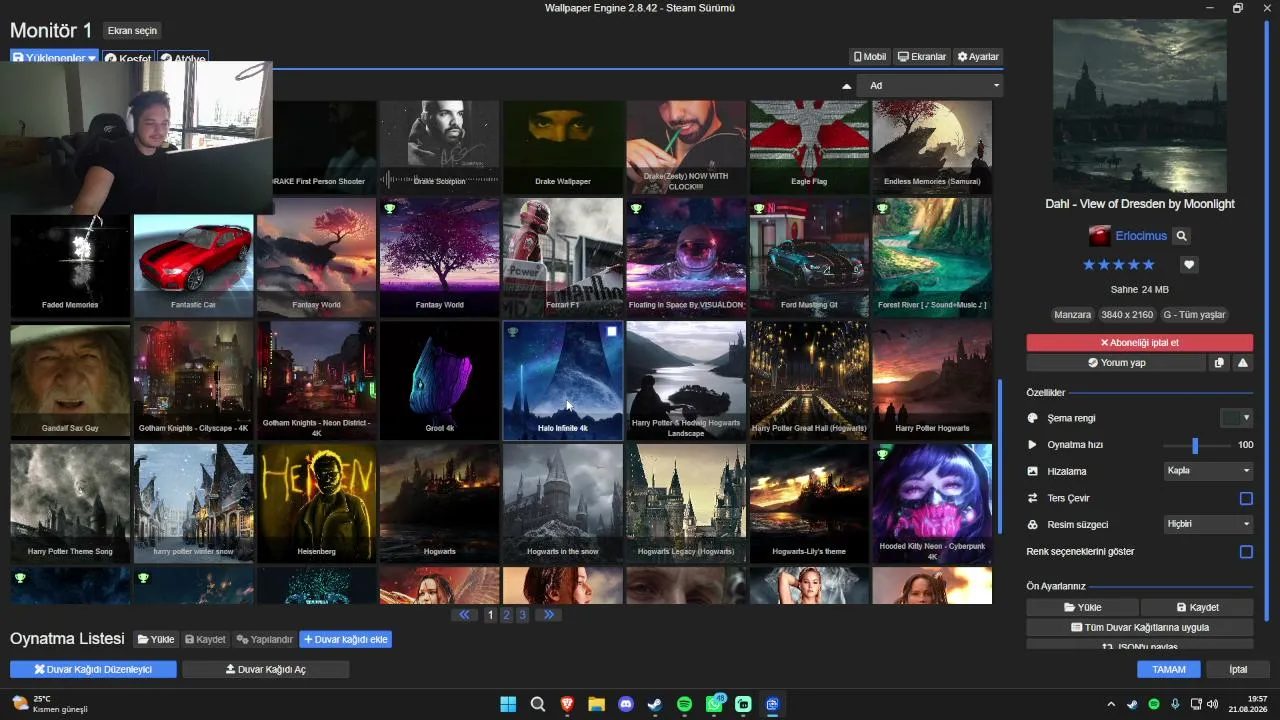The image size is (1280, 720).
Task: Select the Ferrari F1 wallpaper
Action: point(563,257)
